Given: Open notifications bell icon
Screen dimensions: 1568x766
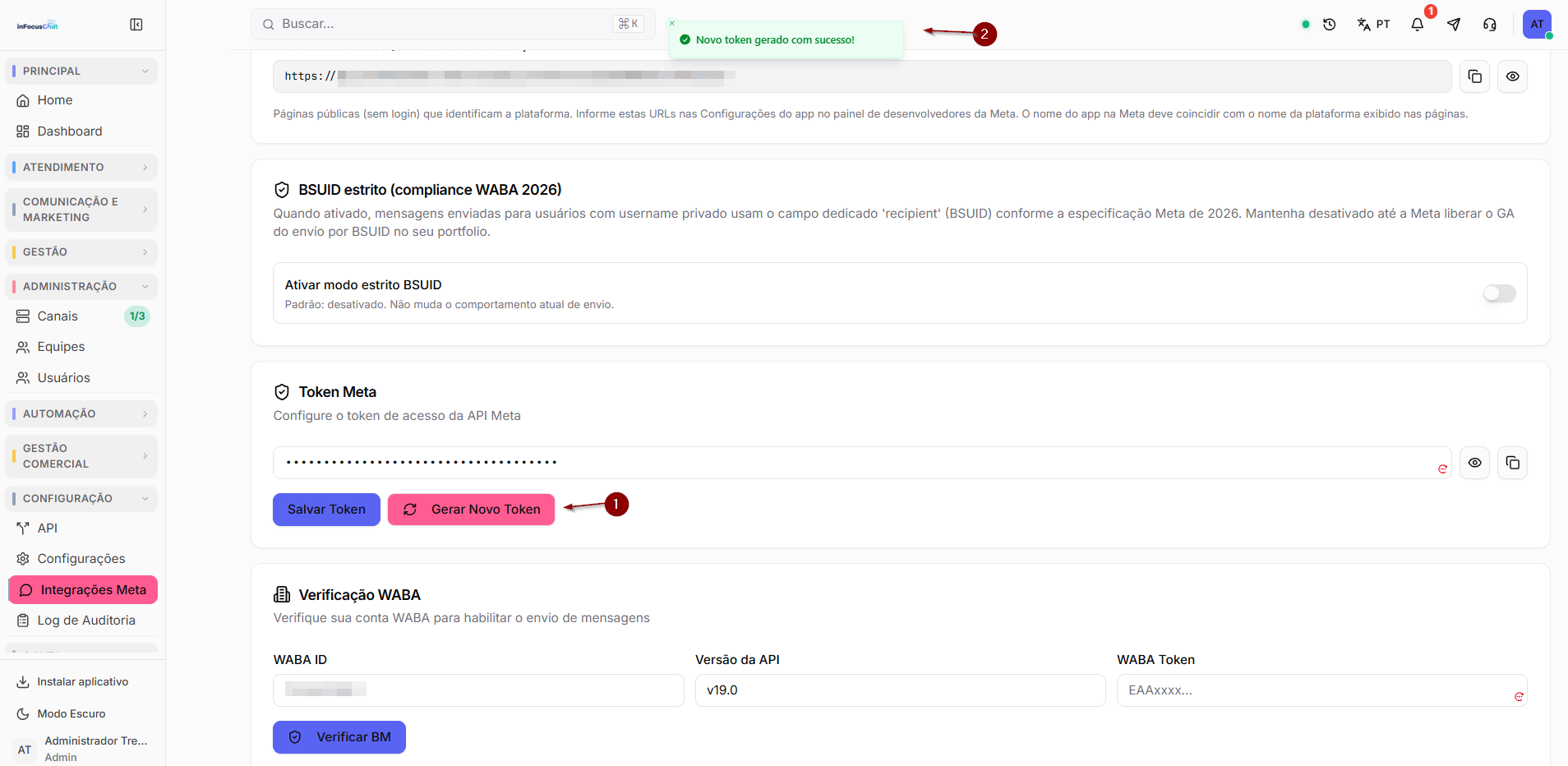Looking at the screenshot, I should click(1418, 25).
